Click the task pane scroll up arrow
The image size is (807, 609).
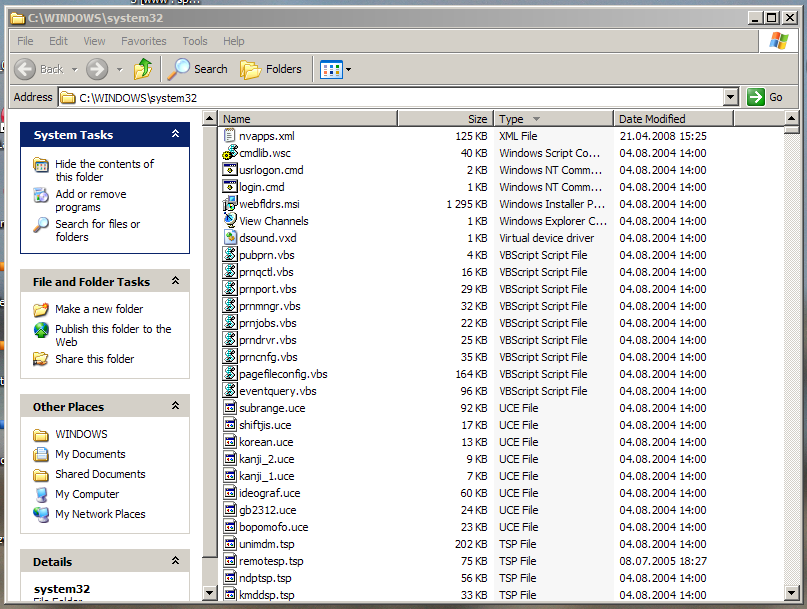pyautogui.click(x=209, y=118)
